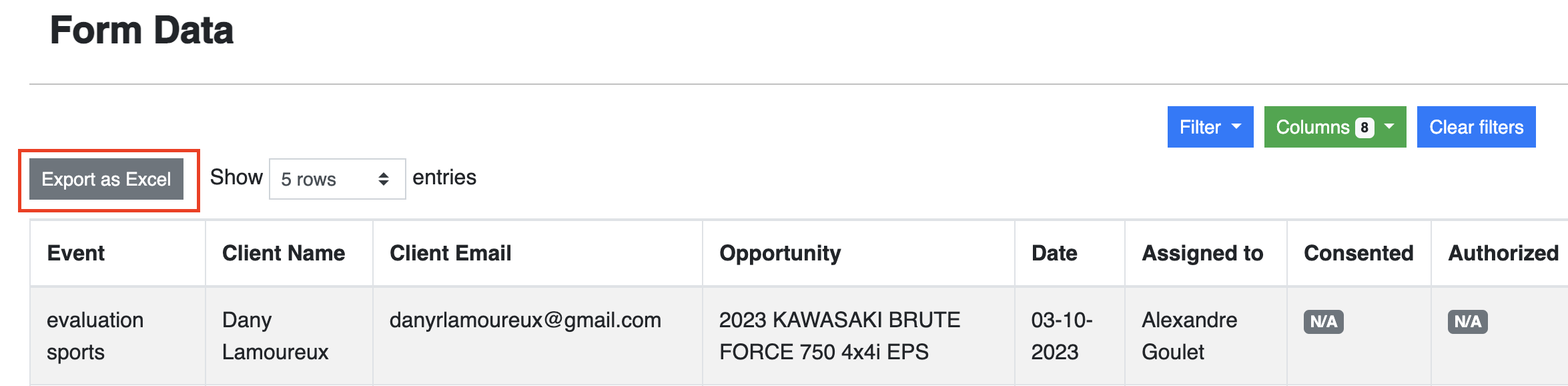The height and width of the screenshot is (386, 1568).
Task: Expand the Columns dropdown menu
Action: coord(1335,127)
